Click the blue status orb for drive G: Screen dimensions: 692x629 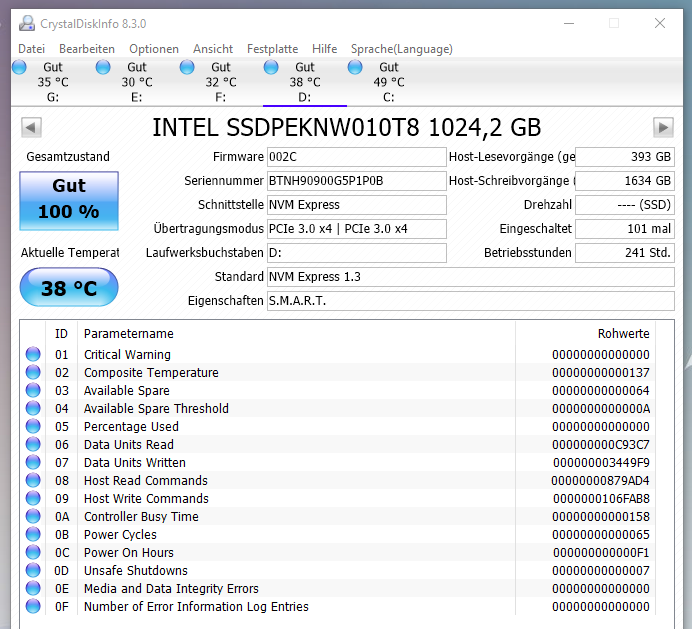click(19, 67)
